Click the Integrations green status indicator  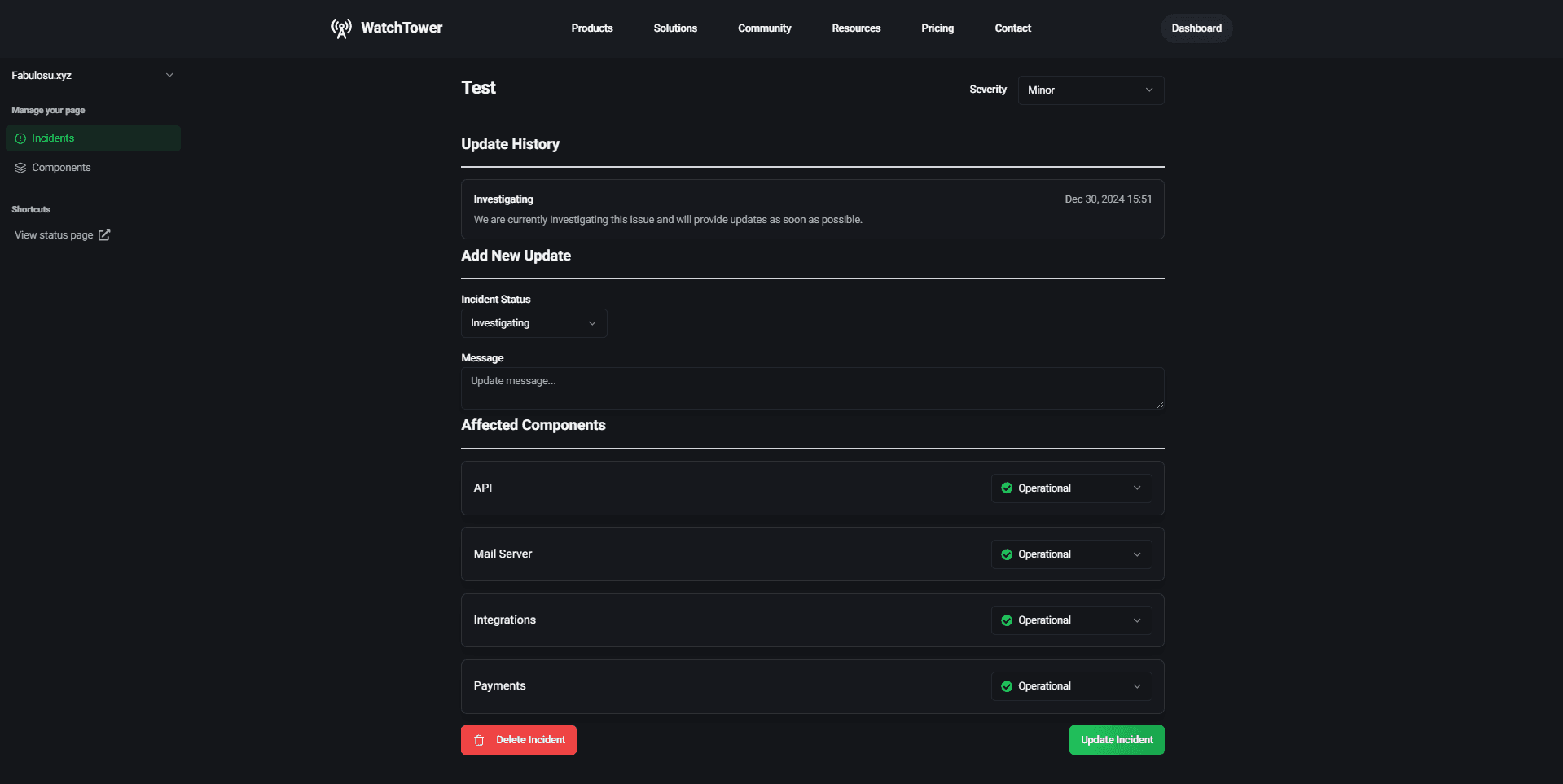[1006, 620]
